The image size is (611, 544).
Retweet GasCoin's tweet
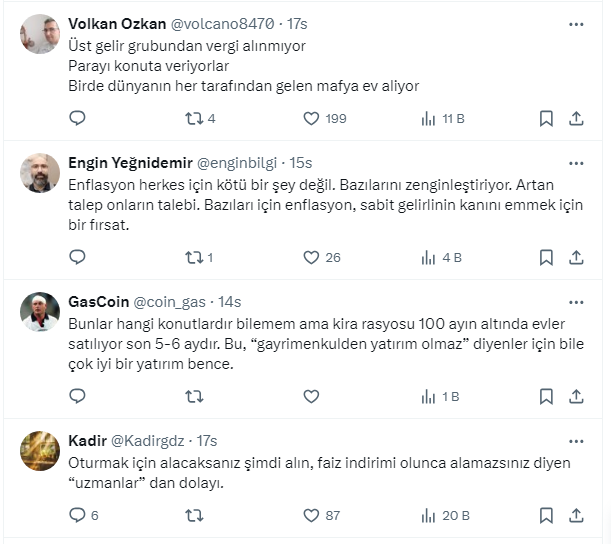tap(194, 396)
